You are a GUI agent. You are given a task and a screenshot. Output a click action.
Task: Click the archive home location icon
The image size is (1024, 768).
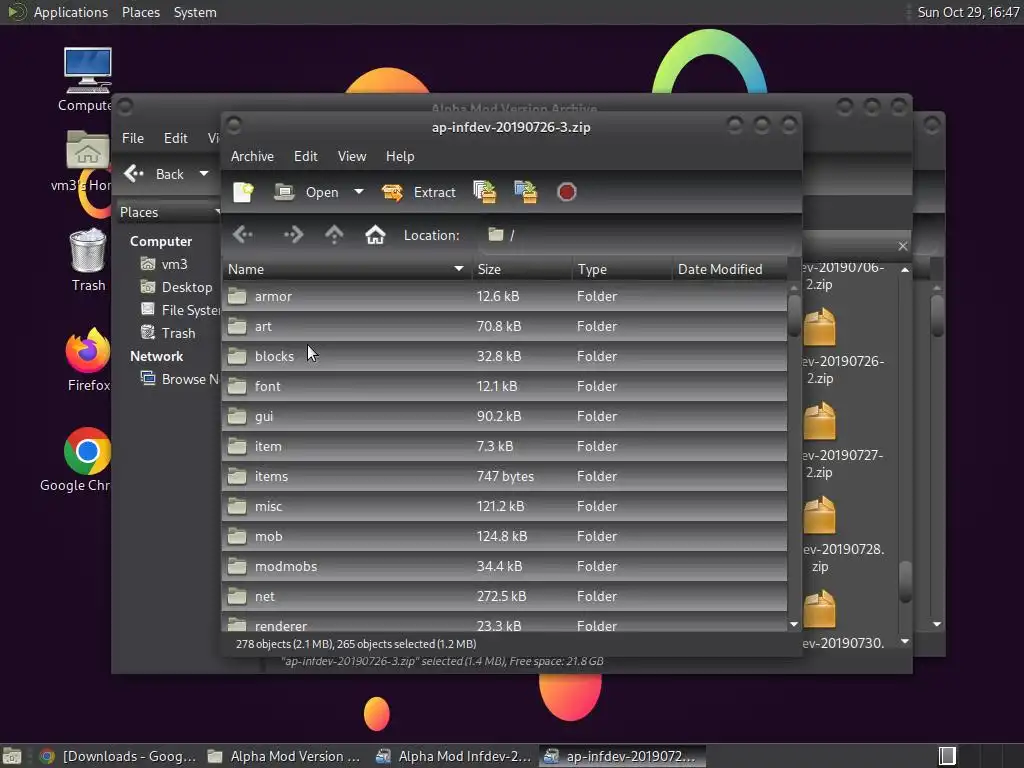[x=375, y=234]
